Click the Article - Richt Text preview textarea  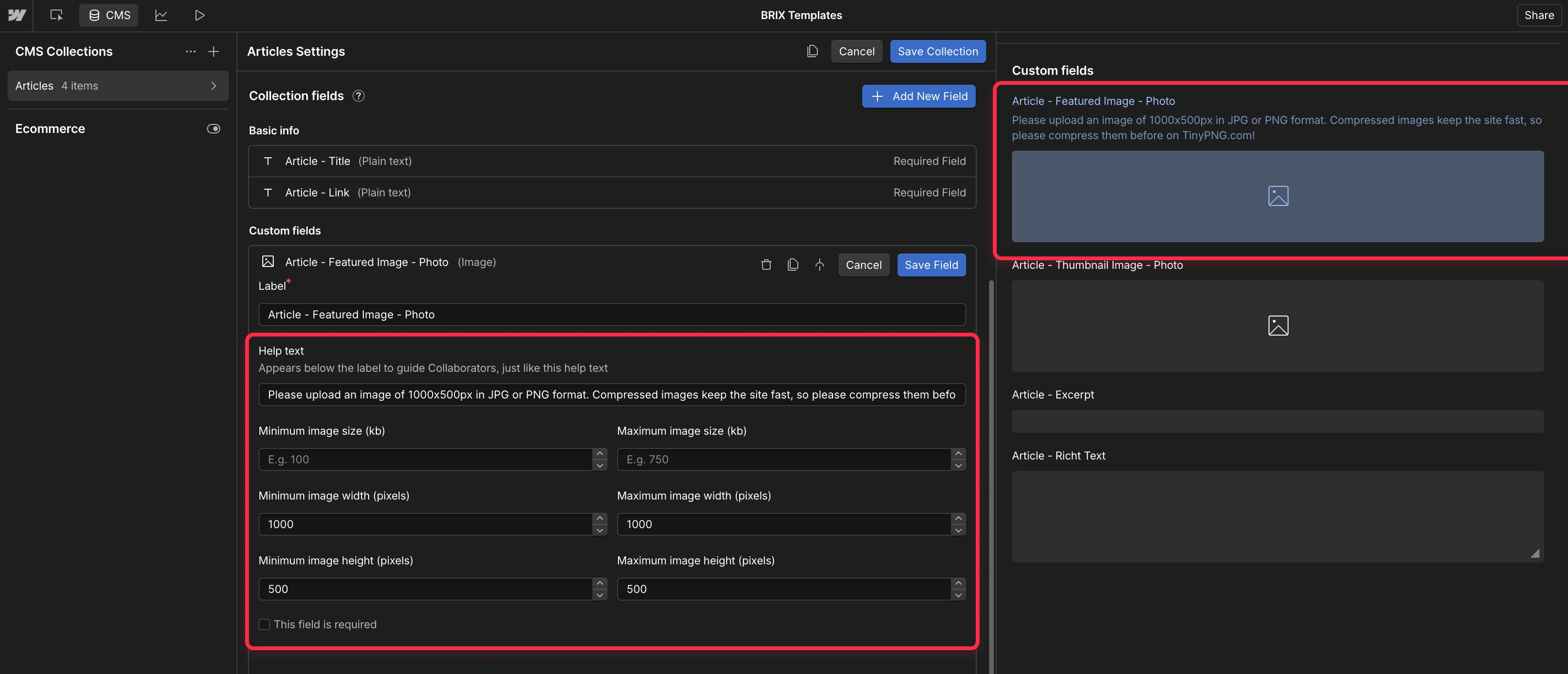click(x=1277, y=516)
